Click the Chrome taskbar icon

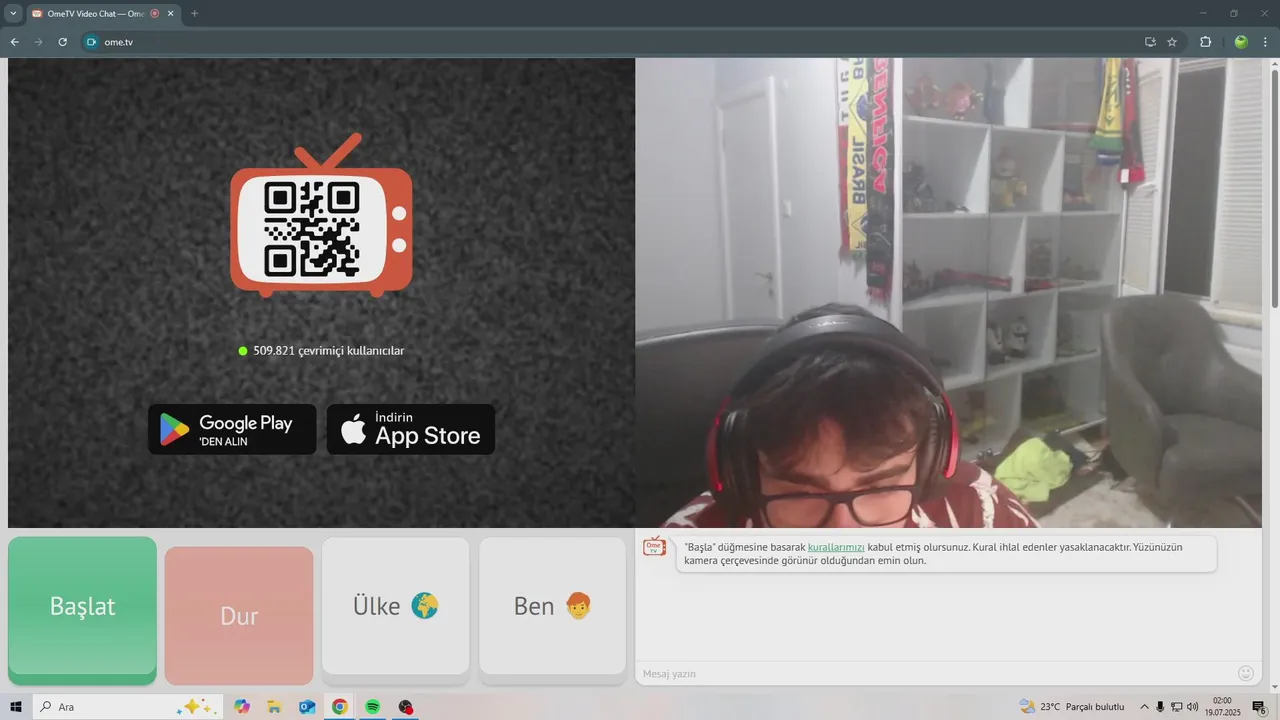point(340,707)
